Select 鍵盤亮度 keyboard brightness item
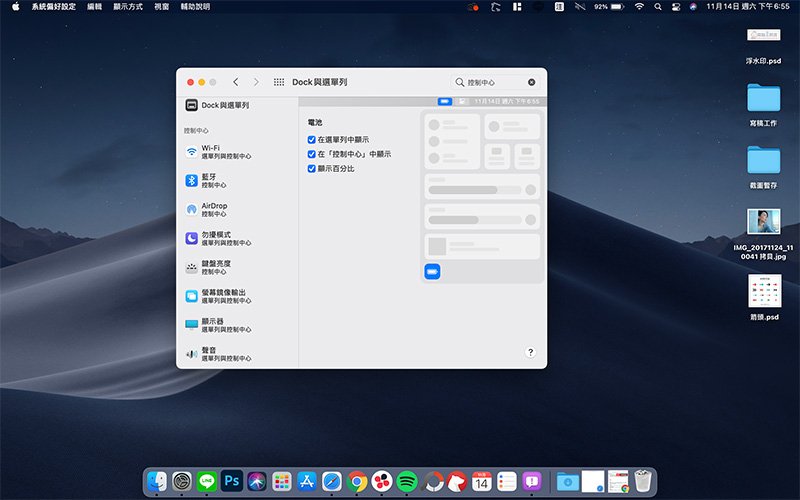The width and height of the screenshot is (800, 500). coord(220,268)
